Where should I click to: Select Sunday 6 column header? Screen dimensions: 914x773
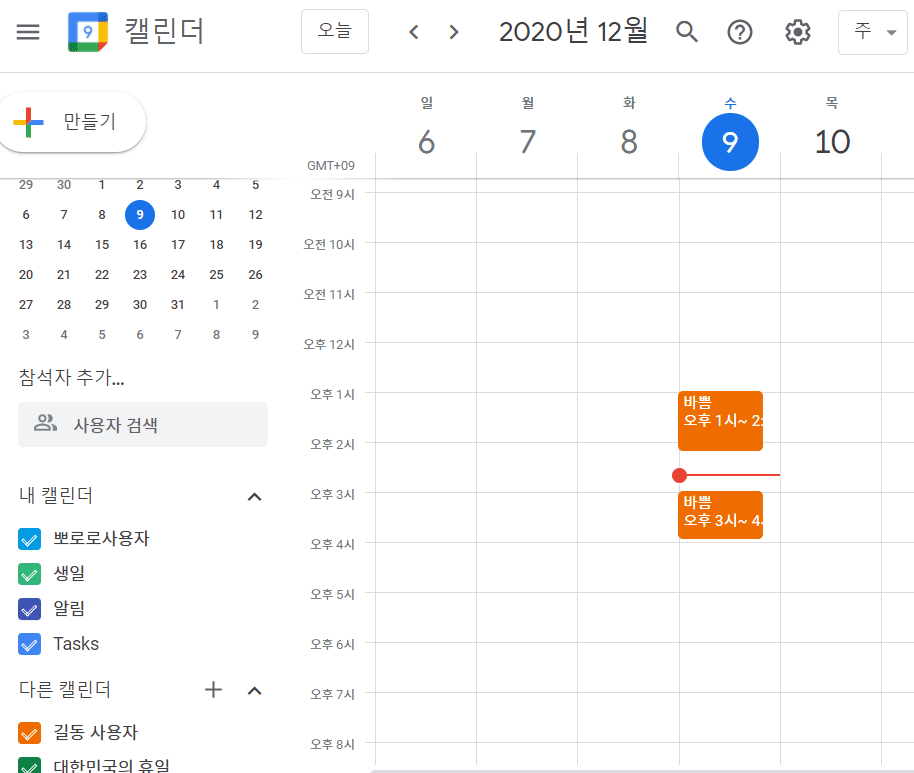[x=427, y=142]
